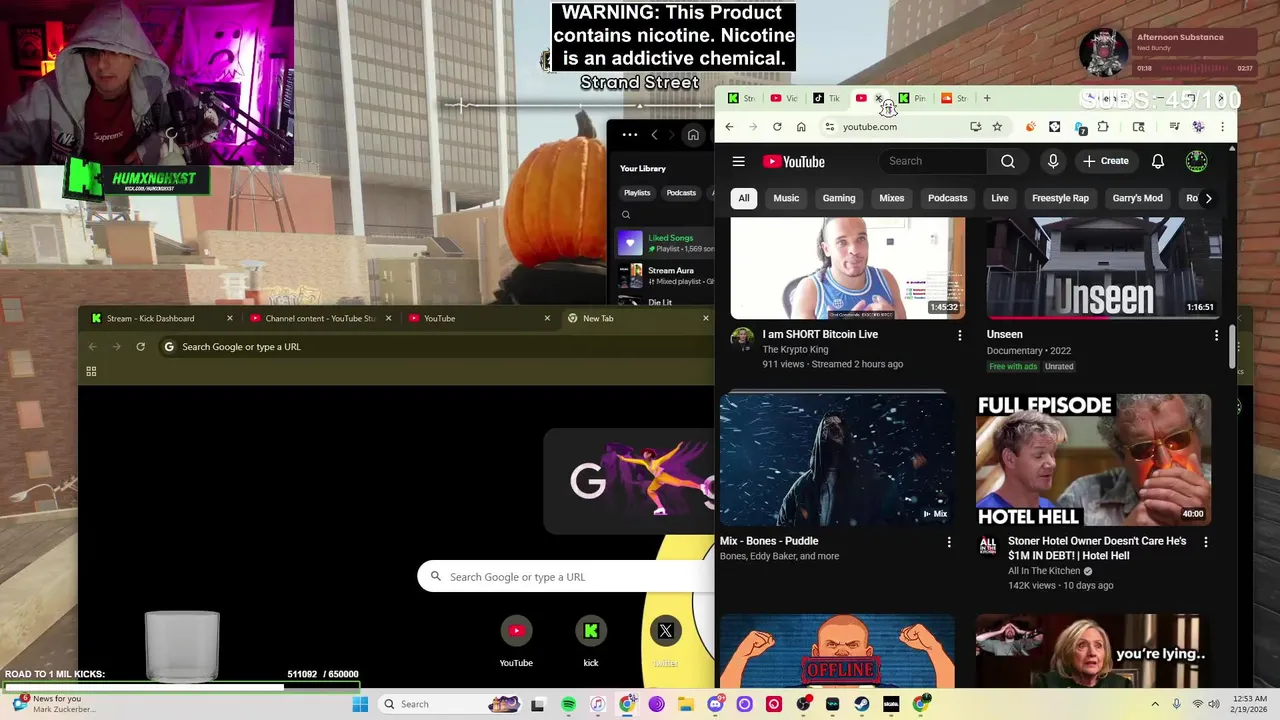
Task: Open File Explorer from the taskbar
Action: click(686, 704)
